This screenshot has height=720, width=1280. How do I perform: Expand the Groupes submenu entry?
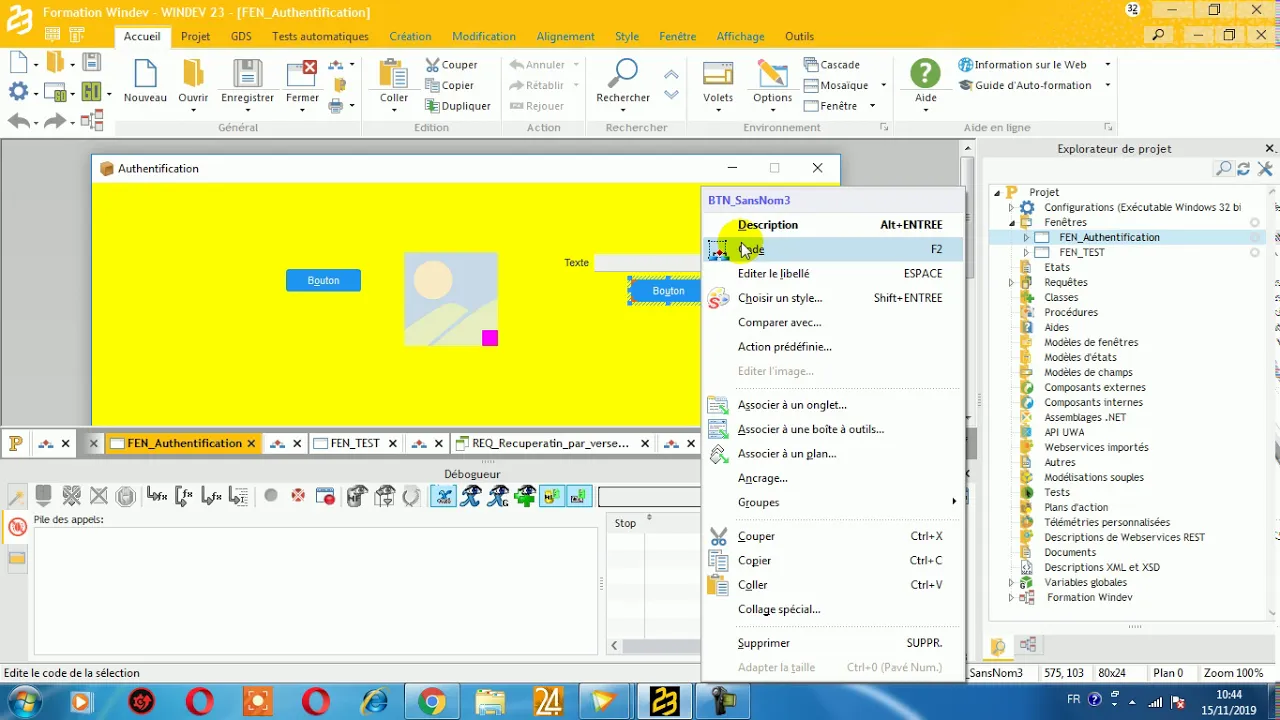(832, 502)
